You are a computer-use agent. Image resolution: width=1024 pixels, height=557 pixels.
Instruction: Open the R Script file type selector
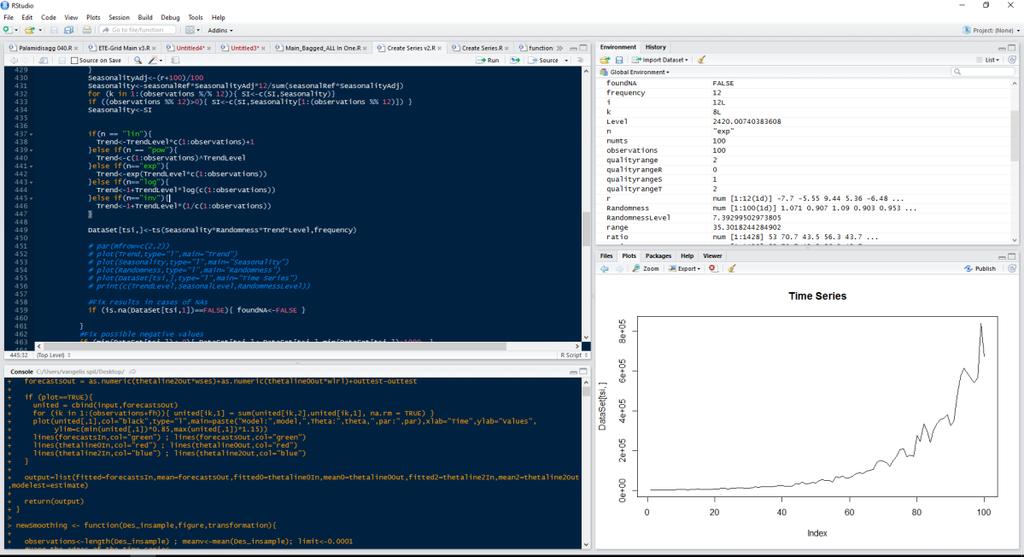pos(574,355)
